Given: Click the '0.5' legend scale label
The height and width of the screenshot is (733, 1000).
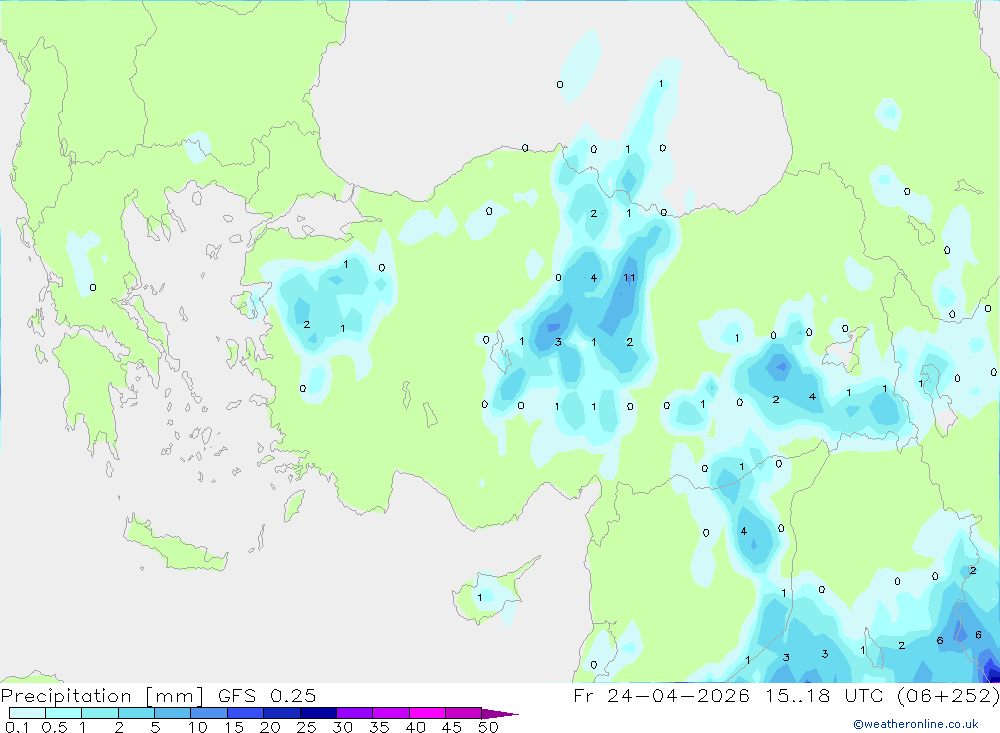Looking at the screenshot, I should coord(54,727).
